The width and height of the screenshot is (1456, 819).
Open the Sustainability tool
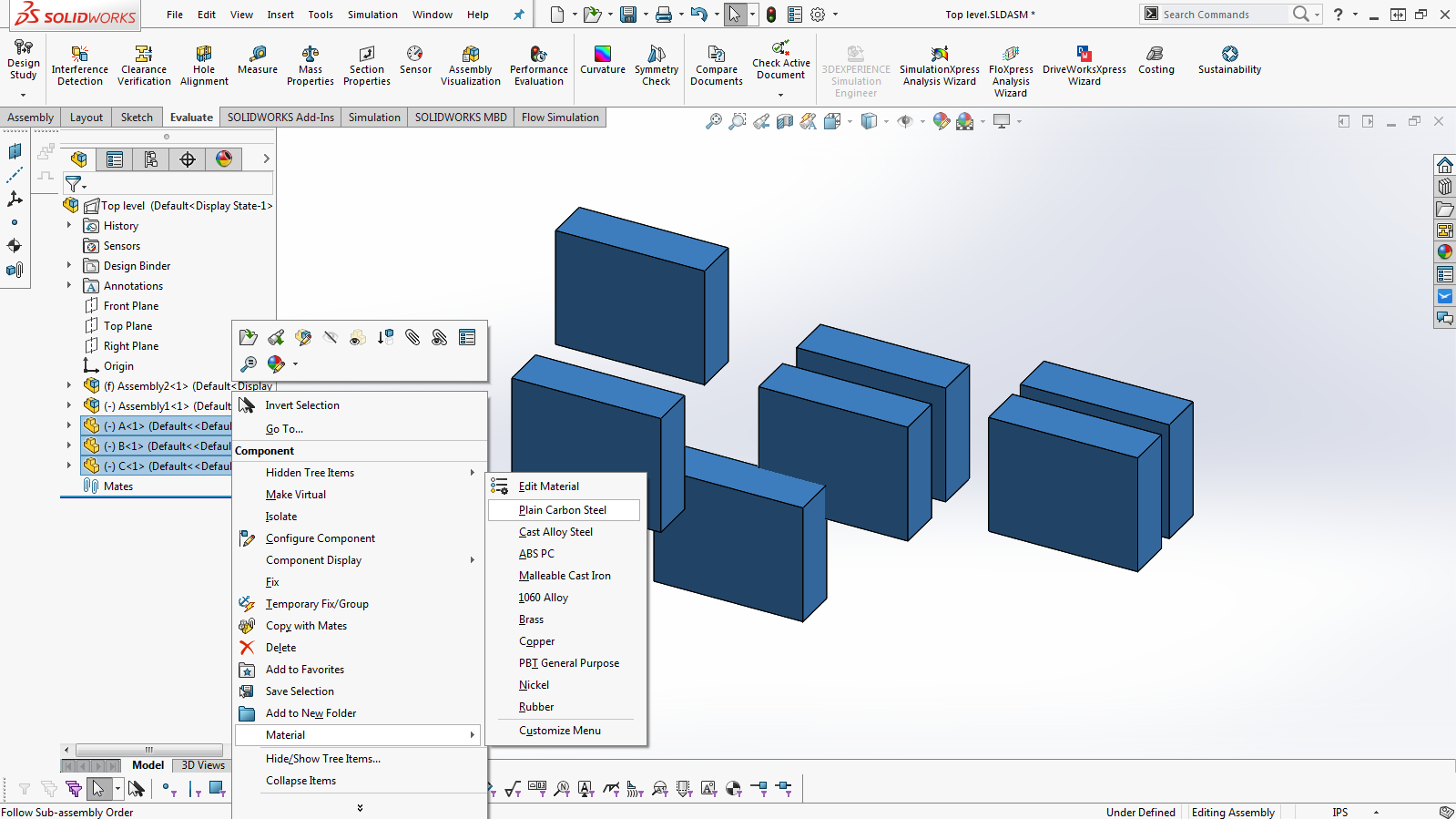pos(1230,60)
